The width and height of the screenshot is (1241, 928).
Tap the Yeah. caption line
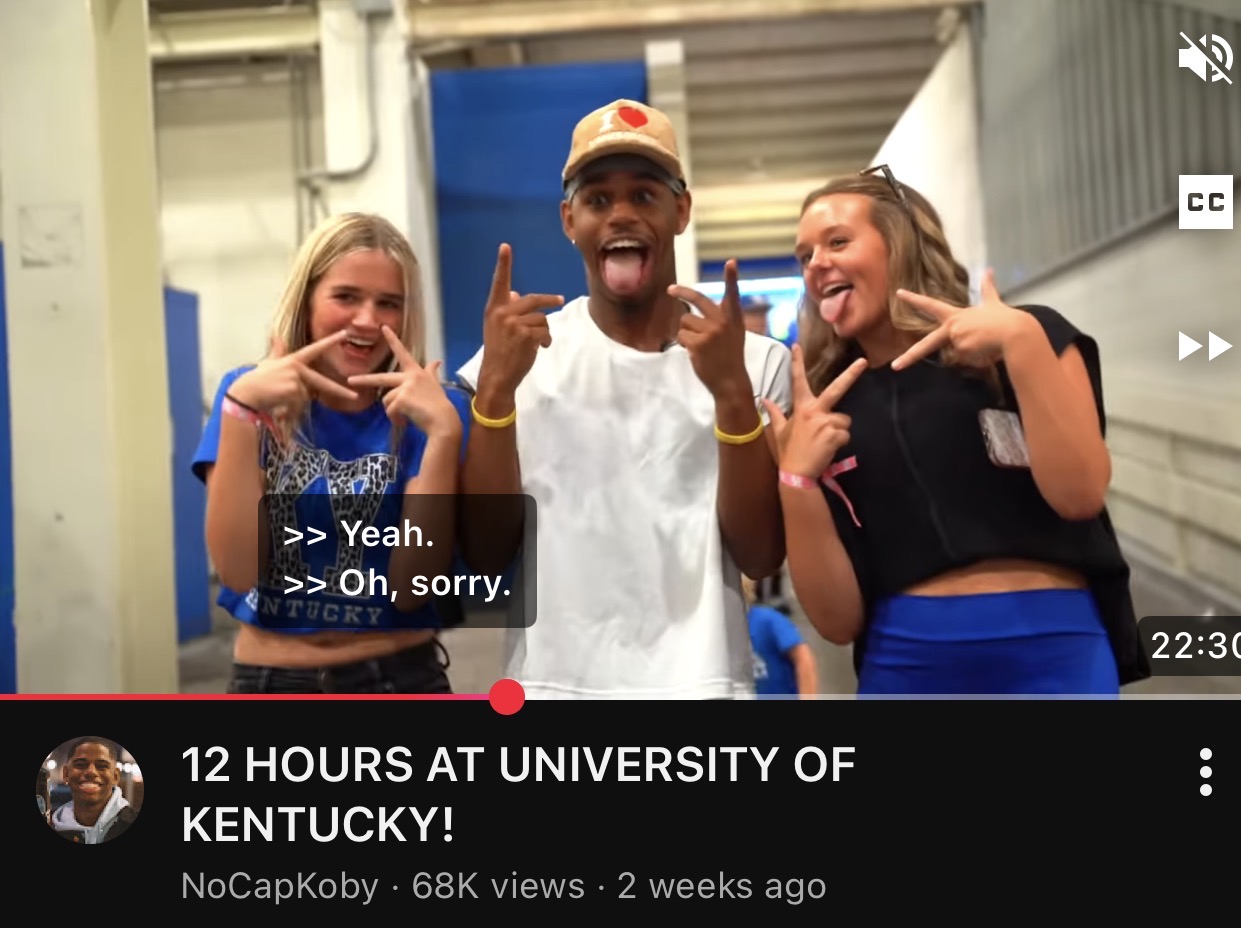[359, 534]
